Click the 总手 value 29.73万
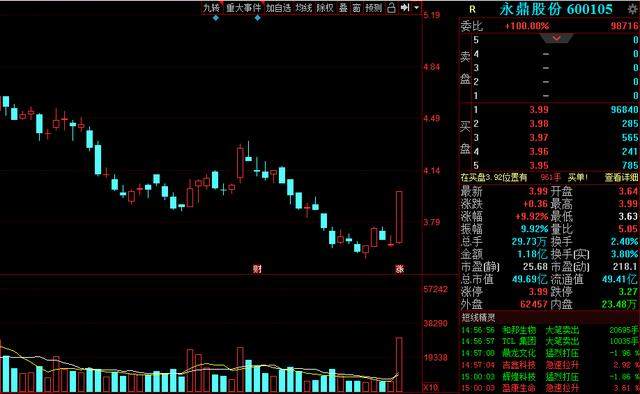The height and width of the screenshot is (394, 640). (530, 242)
